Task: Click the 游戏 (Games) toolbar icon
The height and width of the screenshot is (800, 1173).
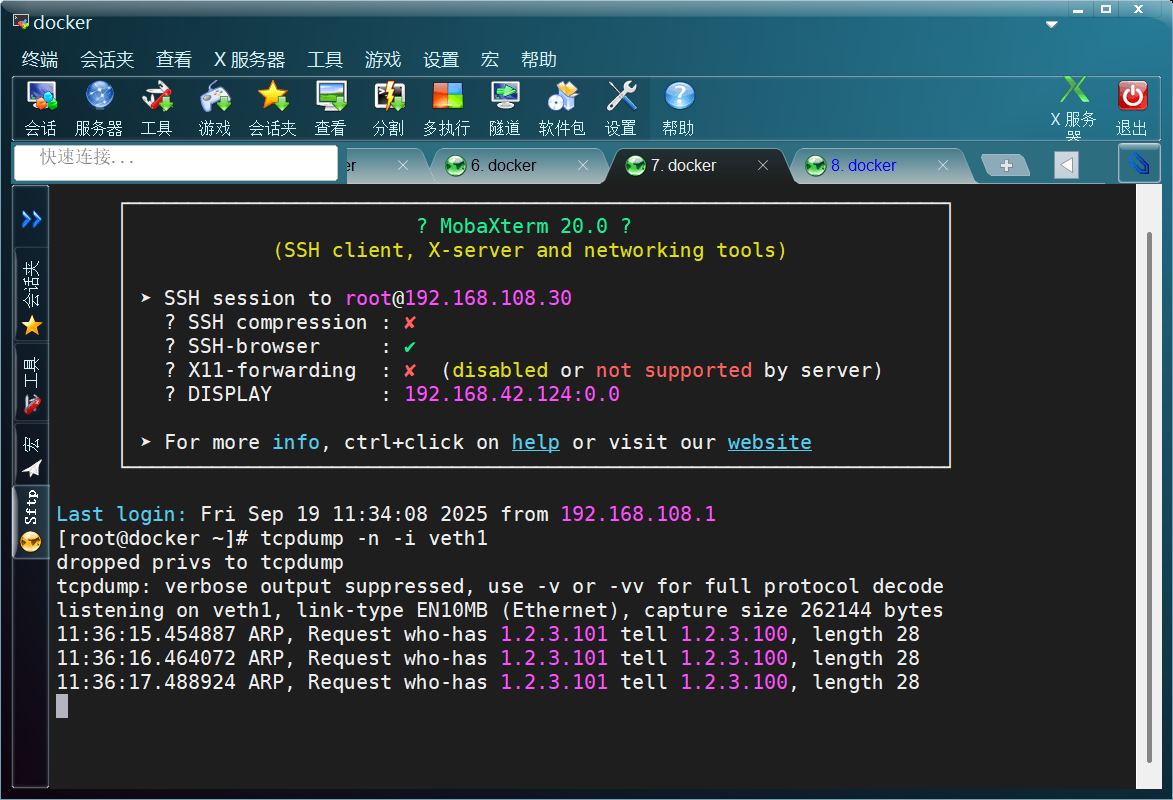Action: (x=215, y=109)
